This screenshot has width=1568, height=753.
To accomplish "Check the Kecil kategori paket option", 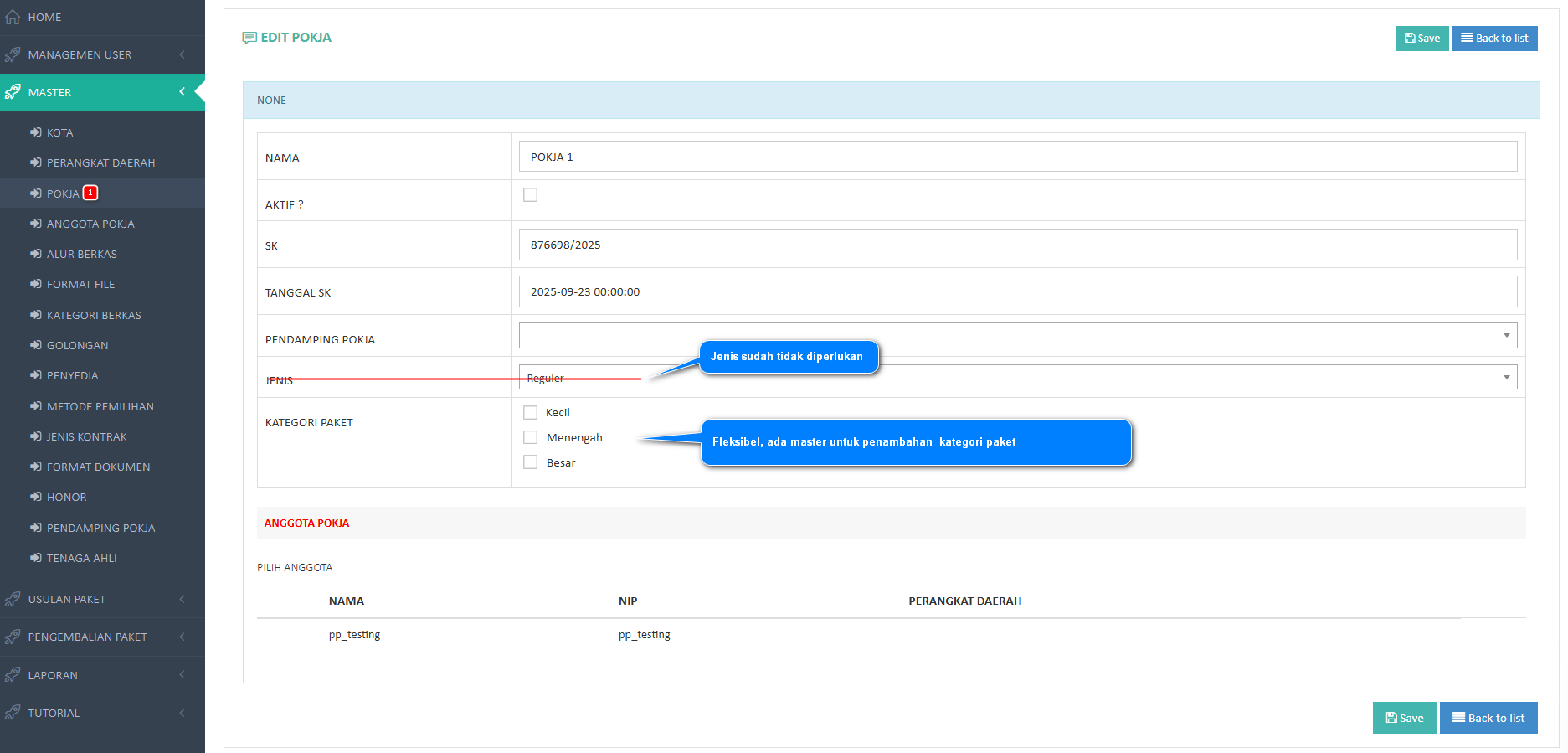I will pos(530,412).
